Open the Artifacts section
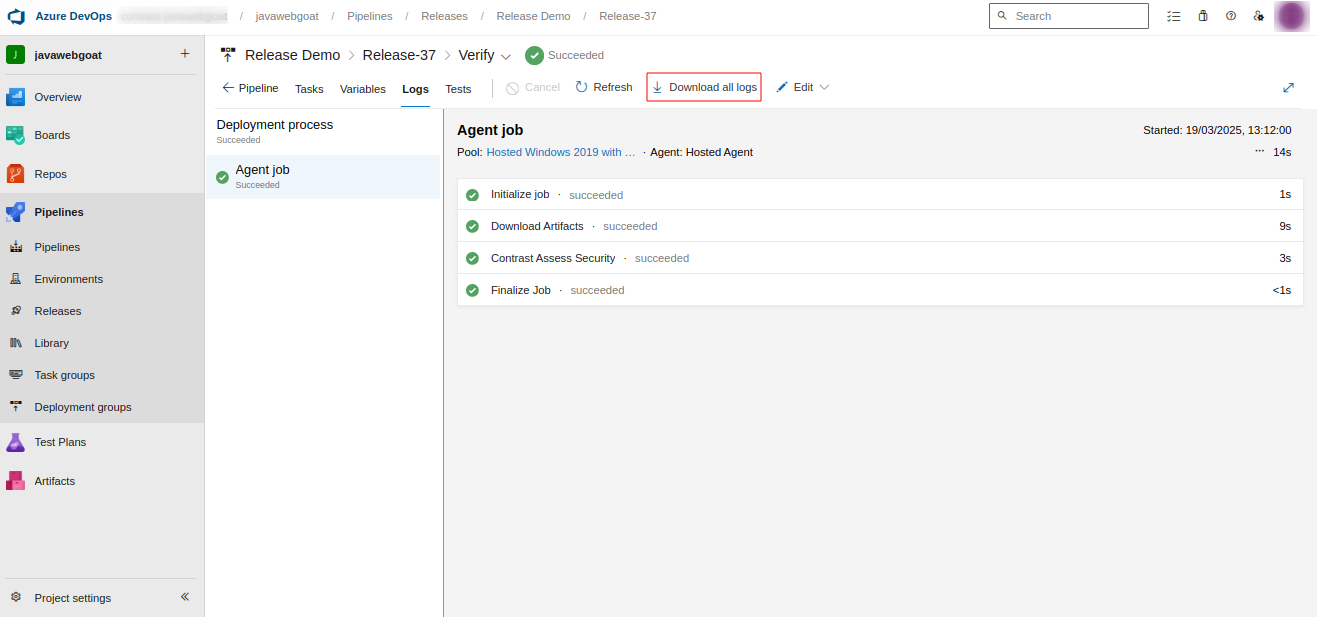This screenshot has height=617, width=1317. pos(55,481)
